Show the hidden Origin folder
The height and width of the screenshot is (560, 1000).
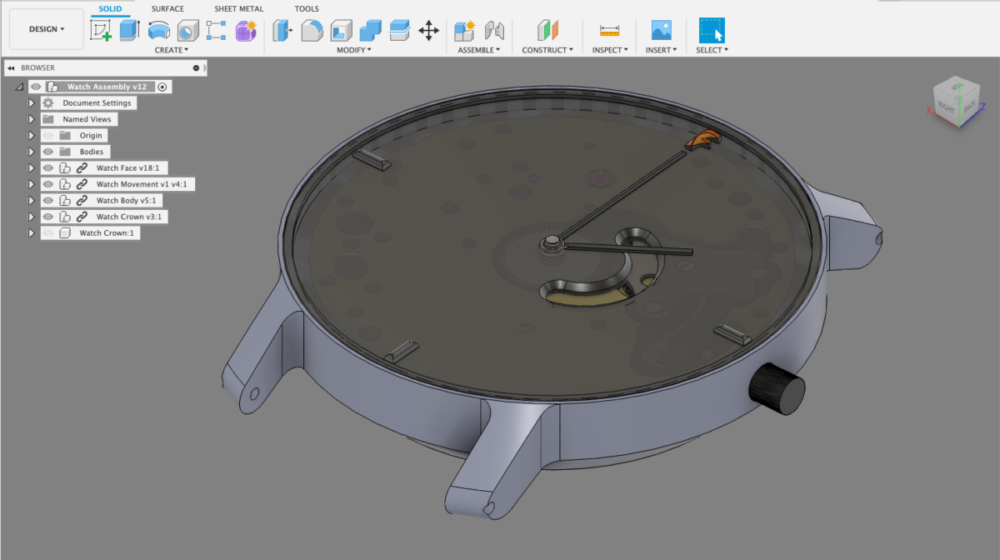tap(48, 136)
